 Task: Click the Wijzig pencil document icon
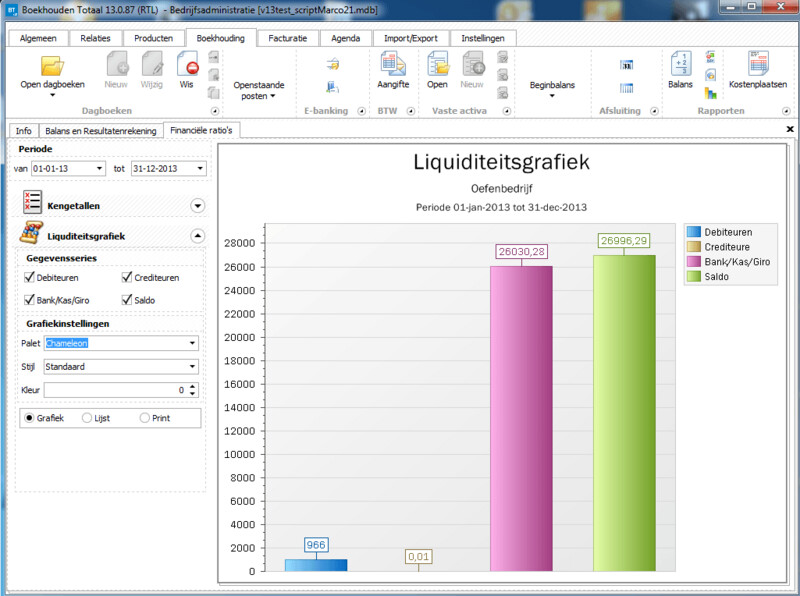(152, 64)
